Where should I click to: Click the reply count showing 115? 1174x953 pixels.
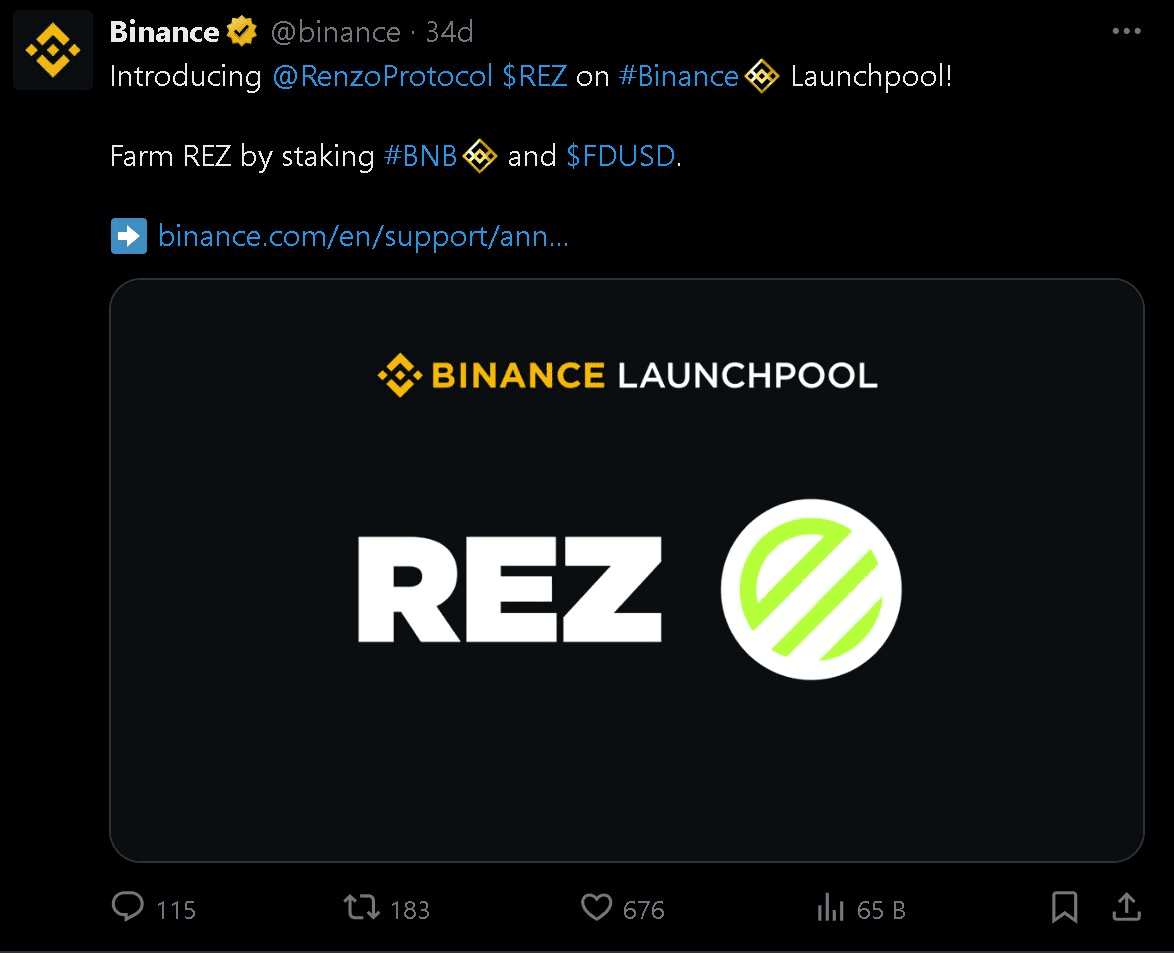(x=175, y=910)
